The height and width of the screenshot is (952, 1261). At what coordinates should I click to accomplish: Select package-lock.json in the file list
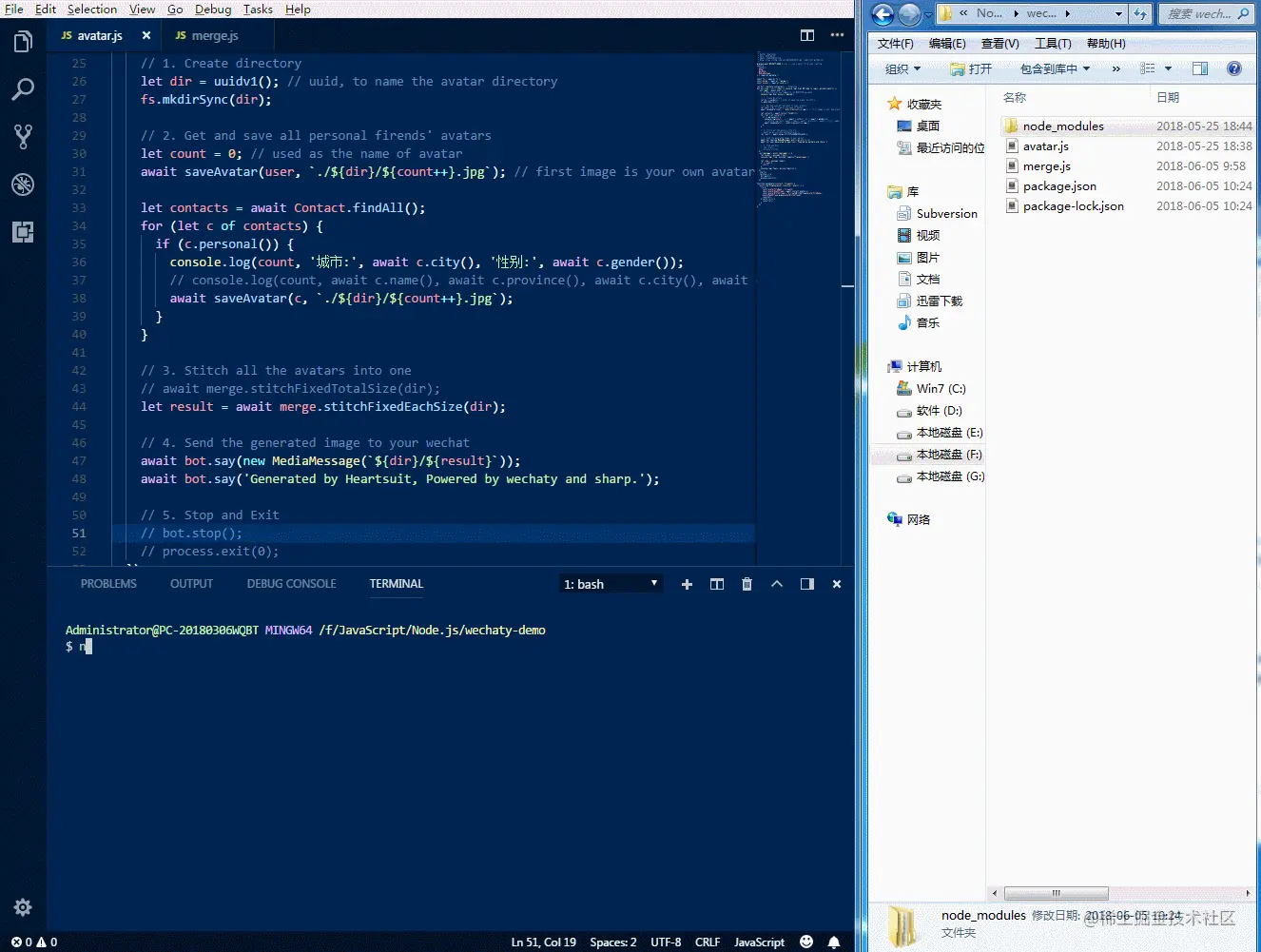(1073, 205)
